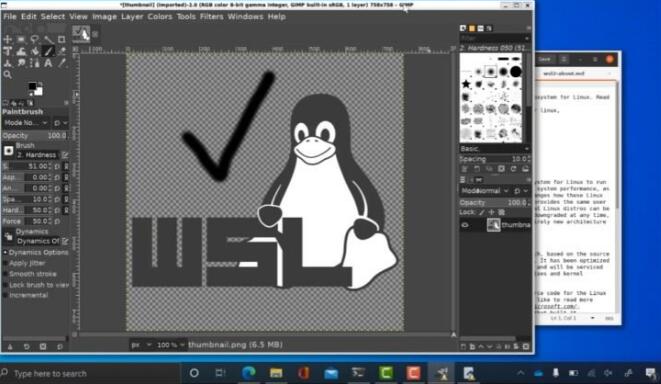
Task: Open the paint Mode dropdown in tool options
Action: click(x=25, y=123)
